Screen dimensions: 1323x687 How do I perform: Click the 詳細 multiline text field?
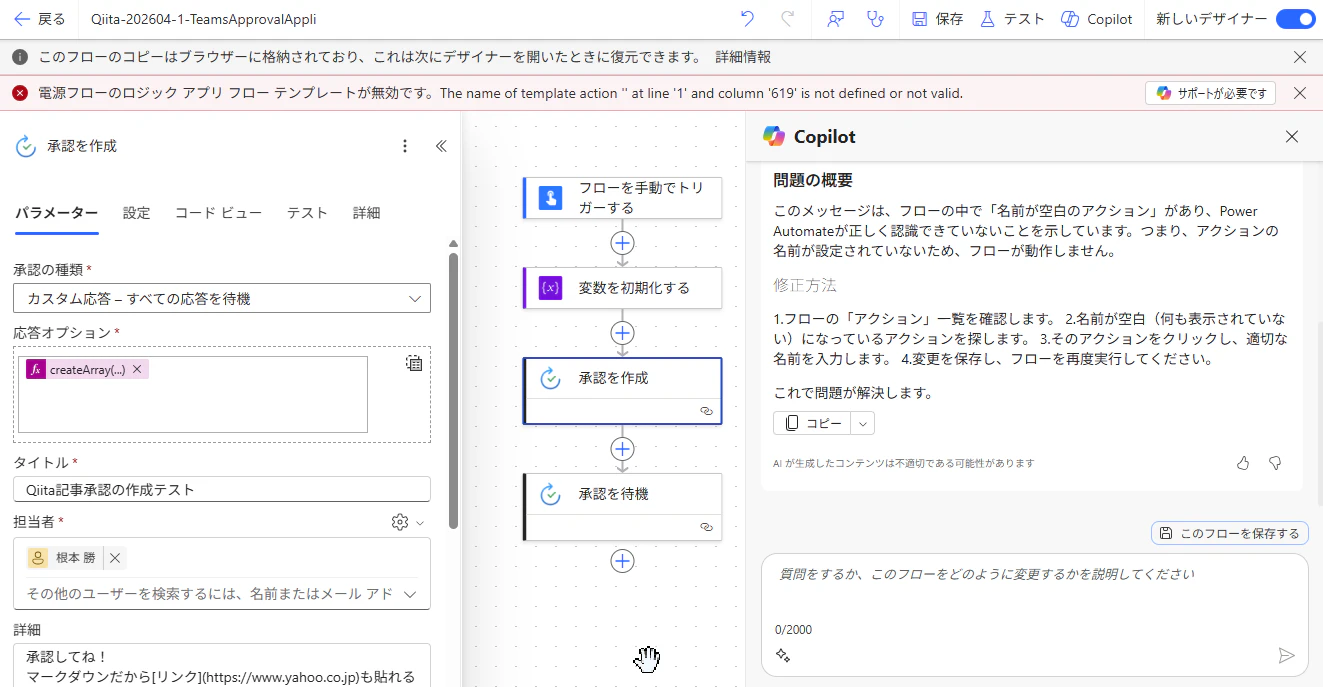[222, 666]
